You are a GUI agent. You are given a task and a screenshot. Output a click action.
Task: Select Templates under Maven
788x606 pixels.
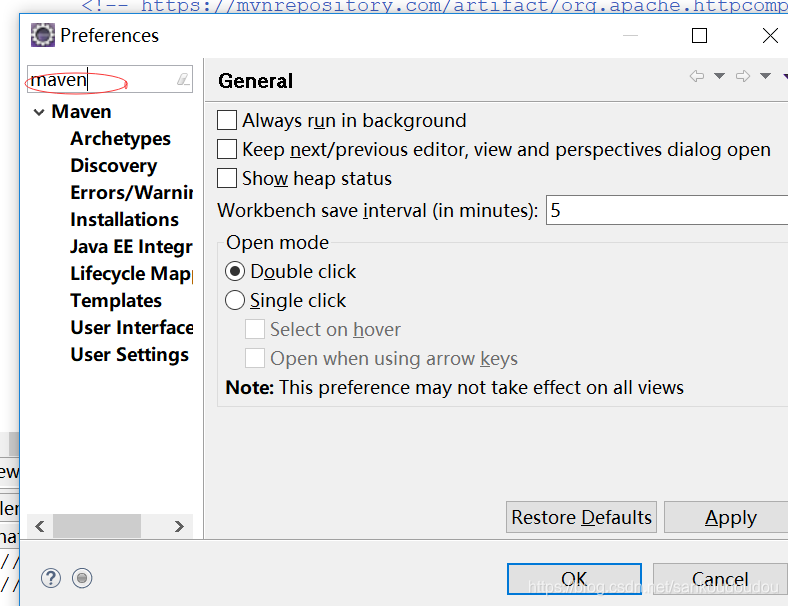pos(116,300)
